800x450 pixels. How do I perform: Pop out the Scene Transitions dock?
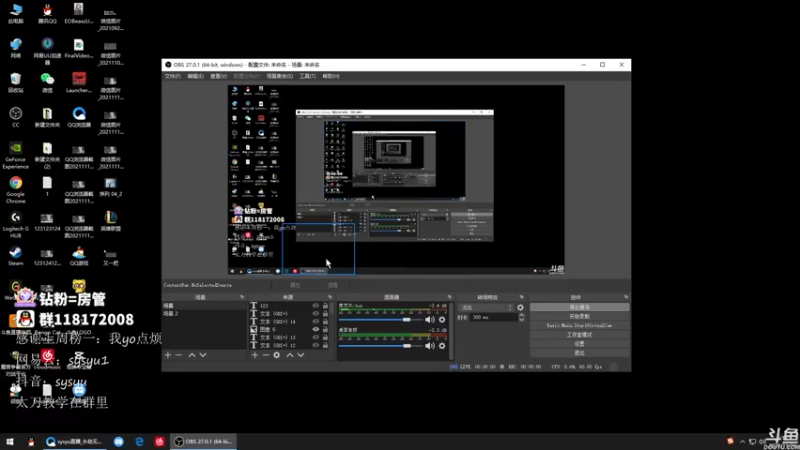pos(521,297)
